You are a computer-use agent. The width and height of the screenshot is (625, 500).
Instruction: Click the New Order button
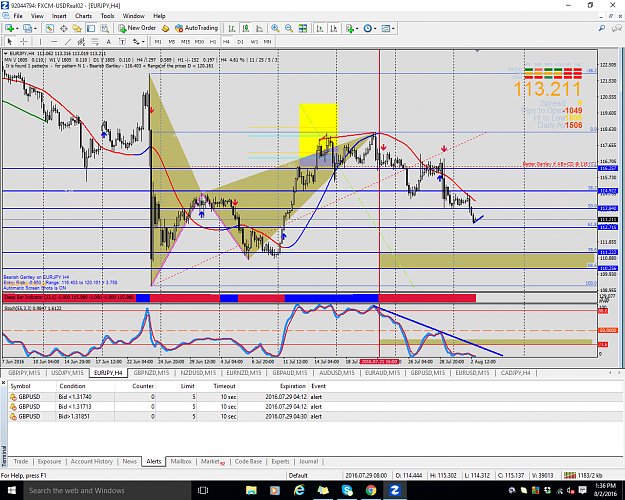pos(137,28)
